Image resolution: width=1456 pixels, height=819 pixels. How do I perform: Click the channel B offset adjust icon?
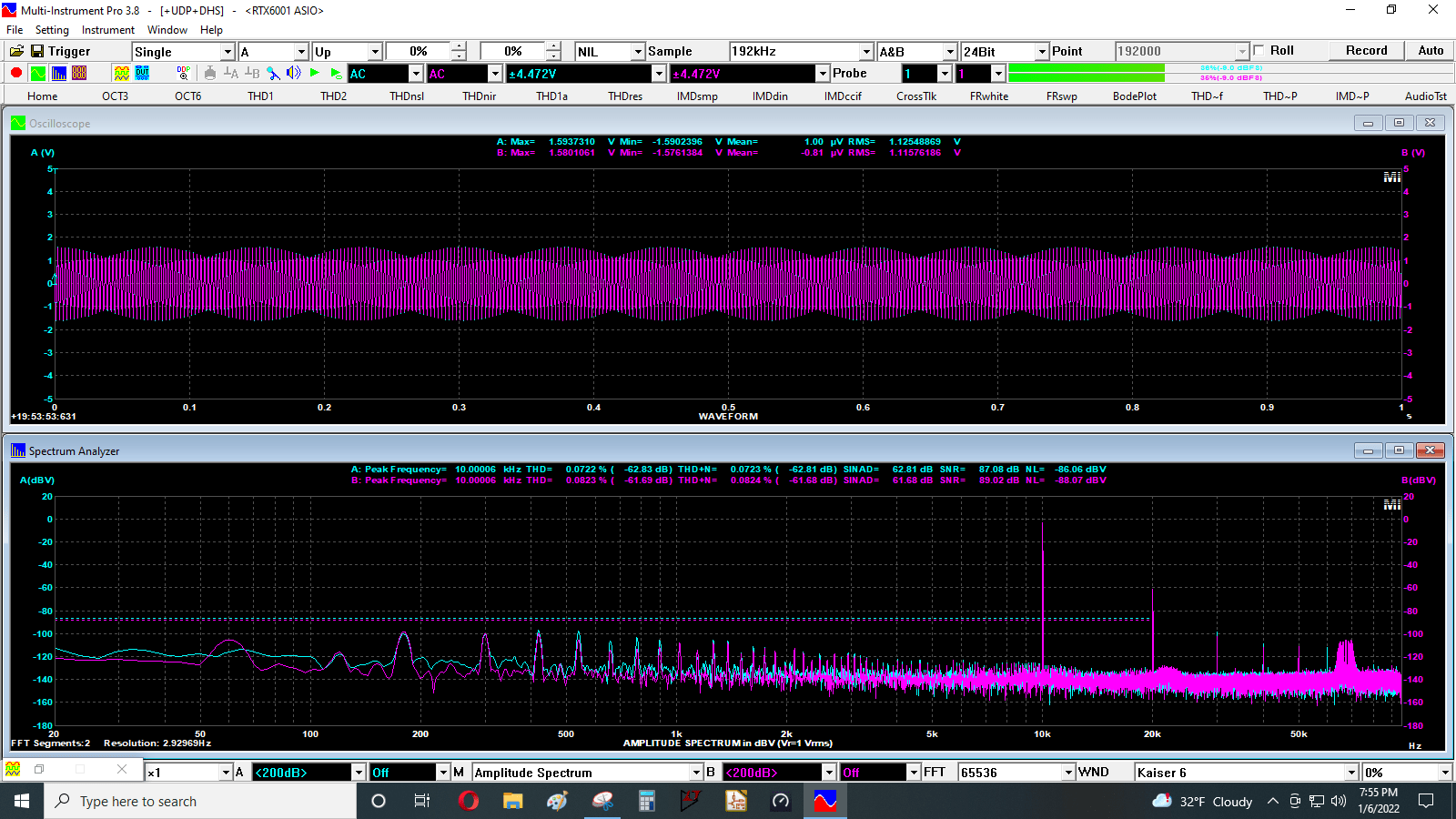252,73
